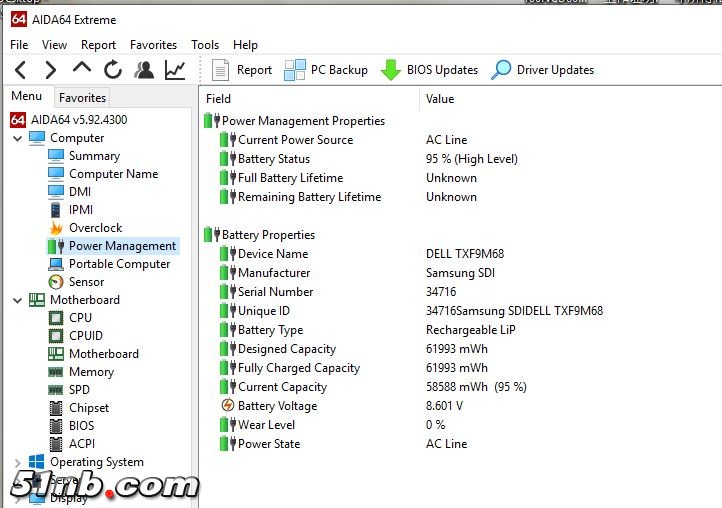Collapse the Motherboard tree node

(x=17, y=300)
